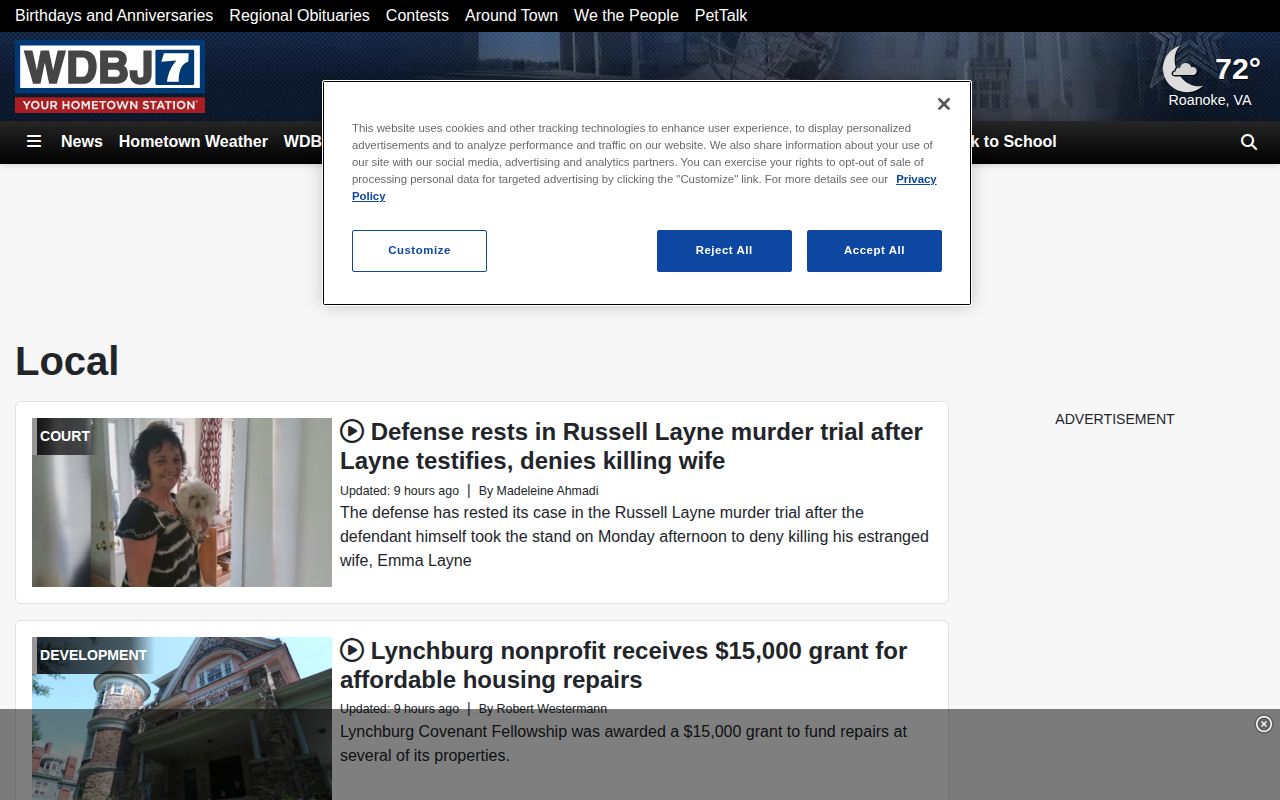Open Russell Layne story thumbnail image
The image size is (1280, 800).
point(182,502)
